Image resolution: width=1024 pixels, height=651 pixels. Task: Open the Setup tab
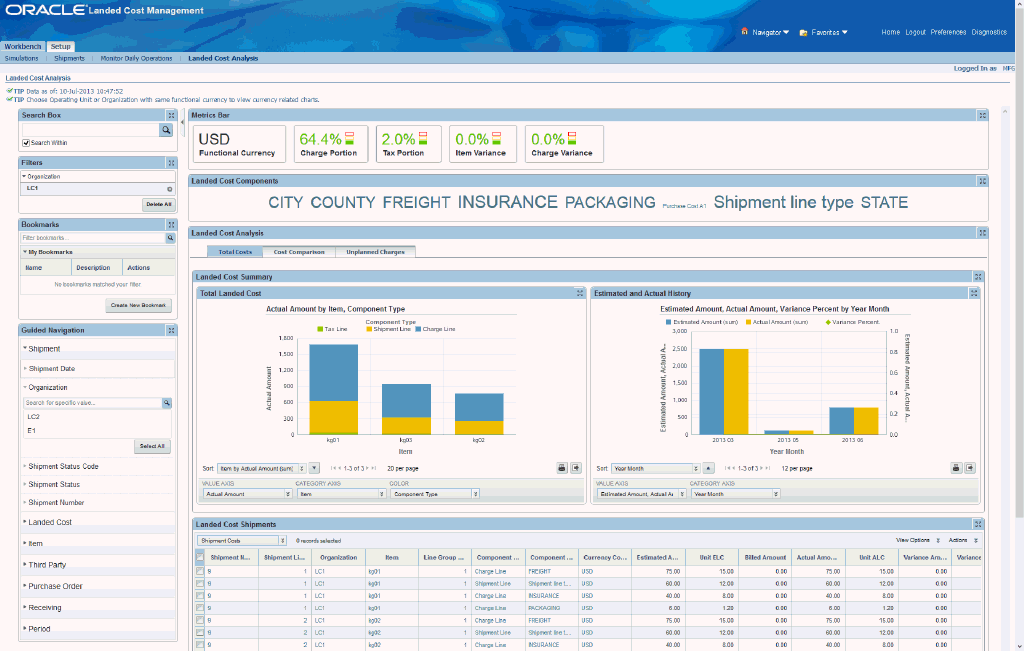coord(61,46)
